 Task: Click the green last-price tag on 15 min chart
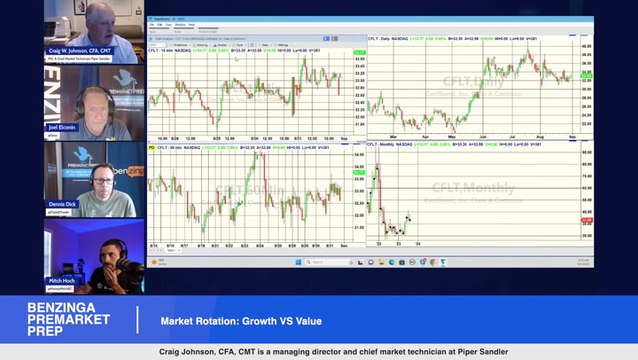coord(359,52)
